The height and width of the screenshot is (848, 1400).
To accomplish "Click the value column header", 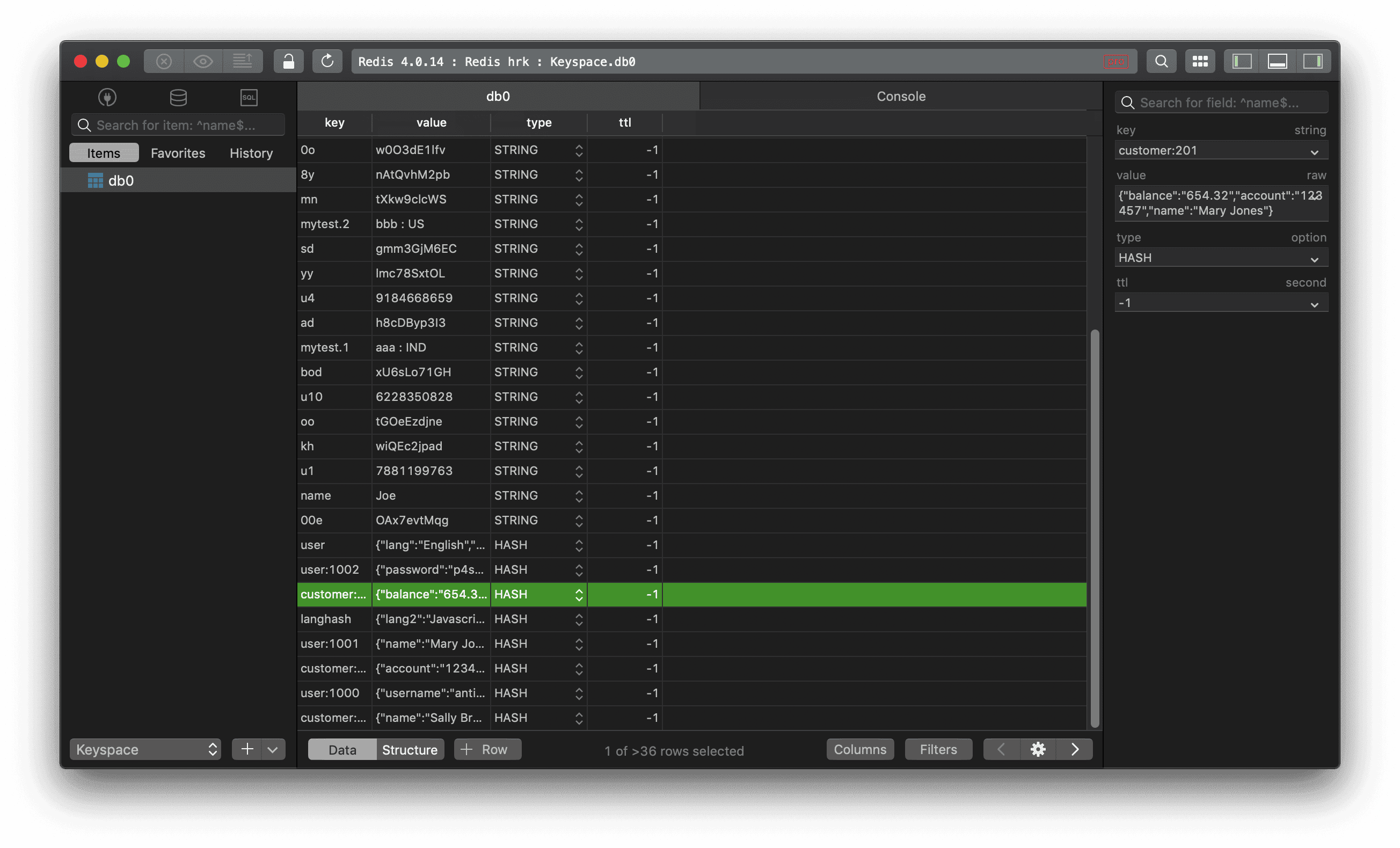I will tap(431, 122).
